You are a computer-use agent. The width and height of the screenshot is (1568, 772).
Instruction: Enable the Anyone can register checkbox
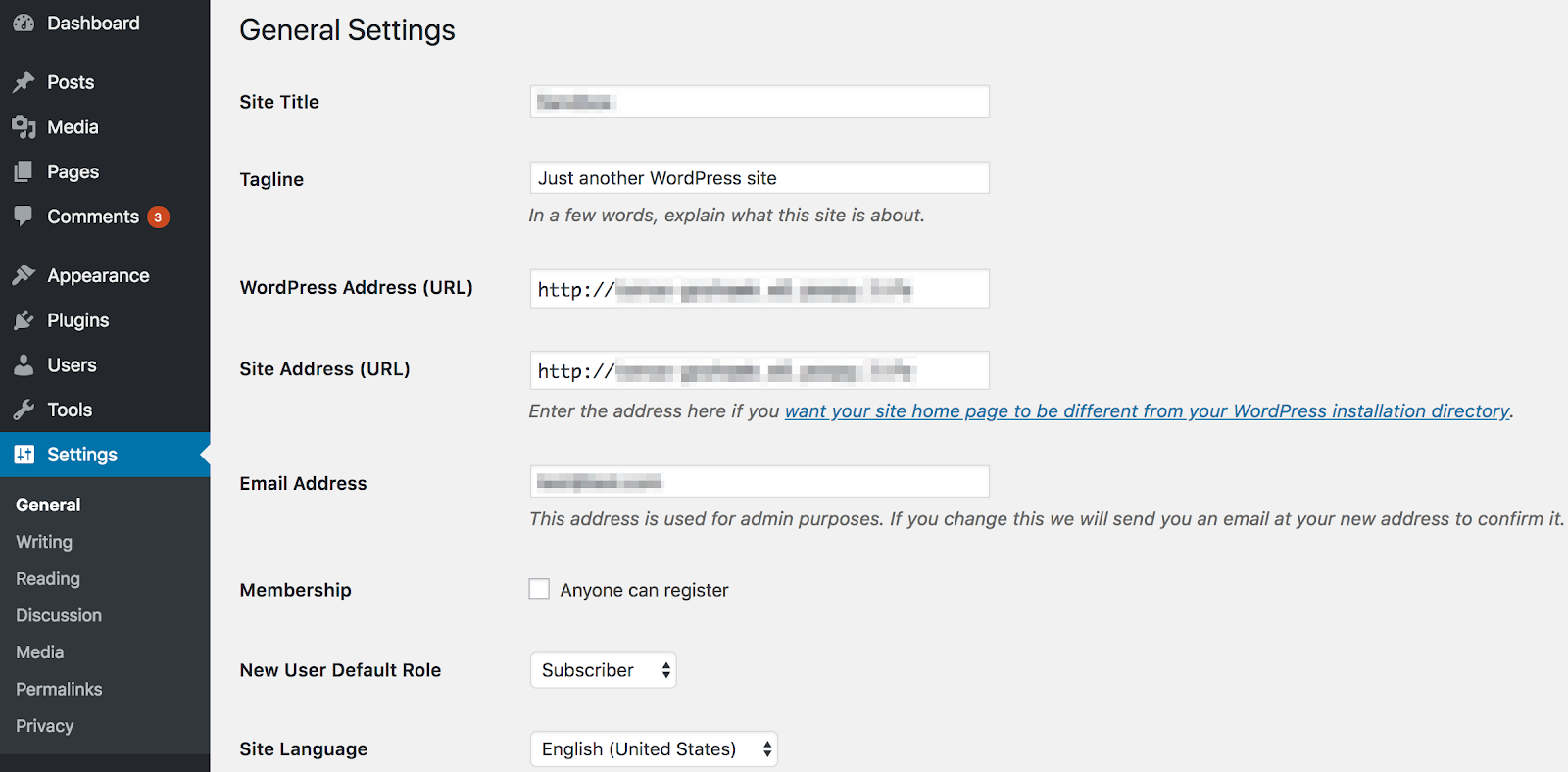point(539,588)
